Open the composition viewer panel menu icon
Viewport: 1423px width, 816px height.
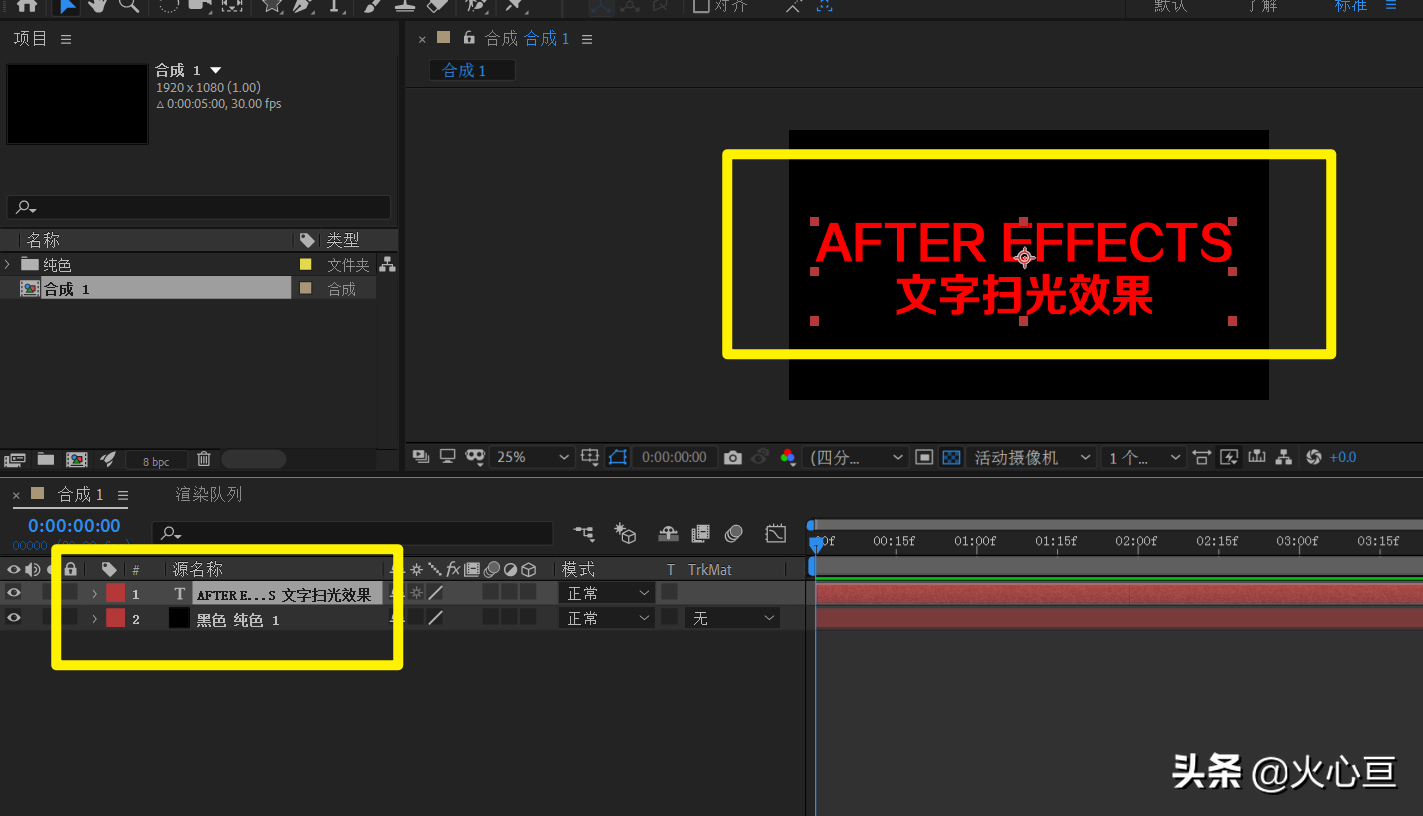(587, 39)
